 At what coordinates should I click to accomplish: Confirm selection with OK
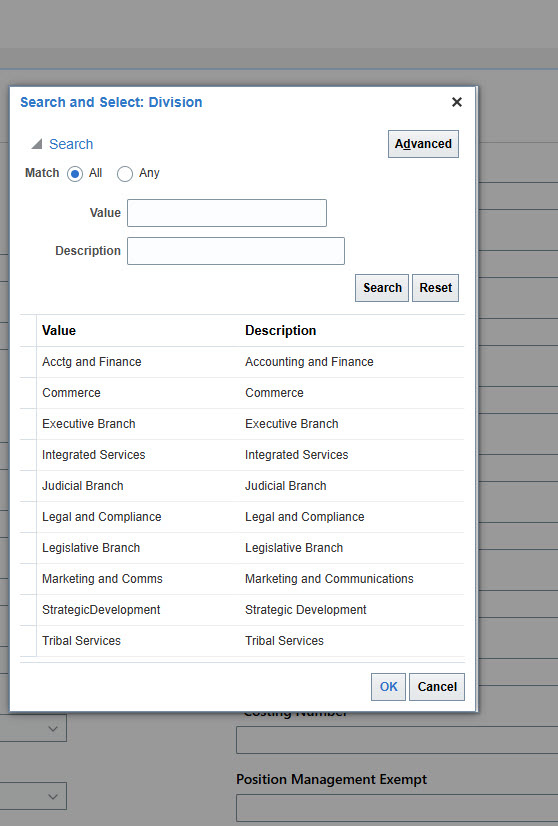[x=388, y=686]
